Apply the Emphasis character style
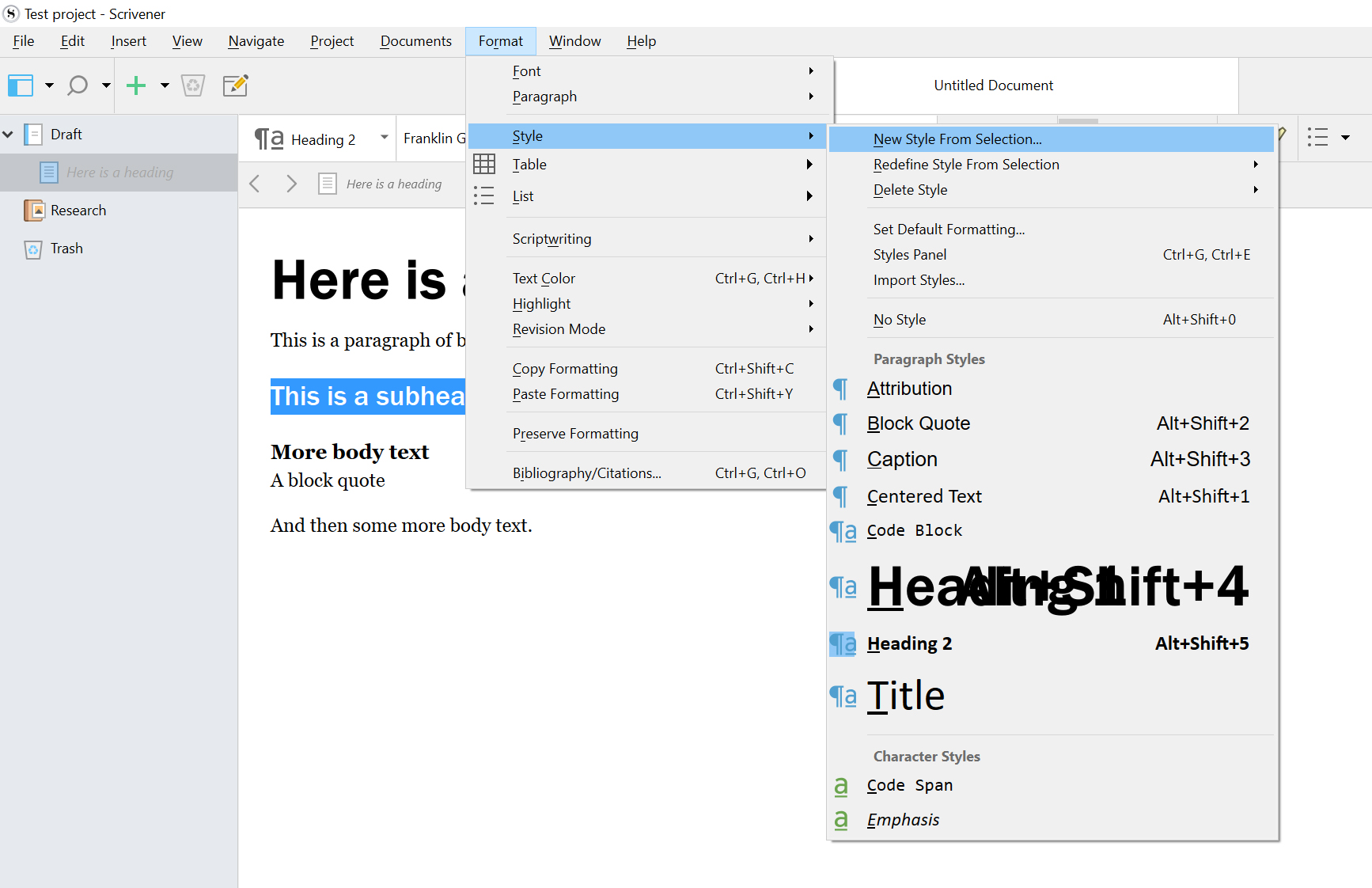1372x888 pixels. pos(1052,820)
